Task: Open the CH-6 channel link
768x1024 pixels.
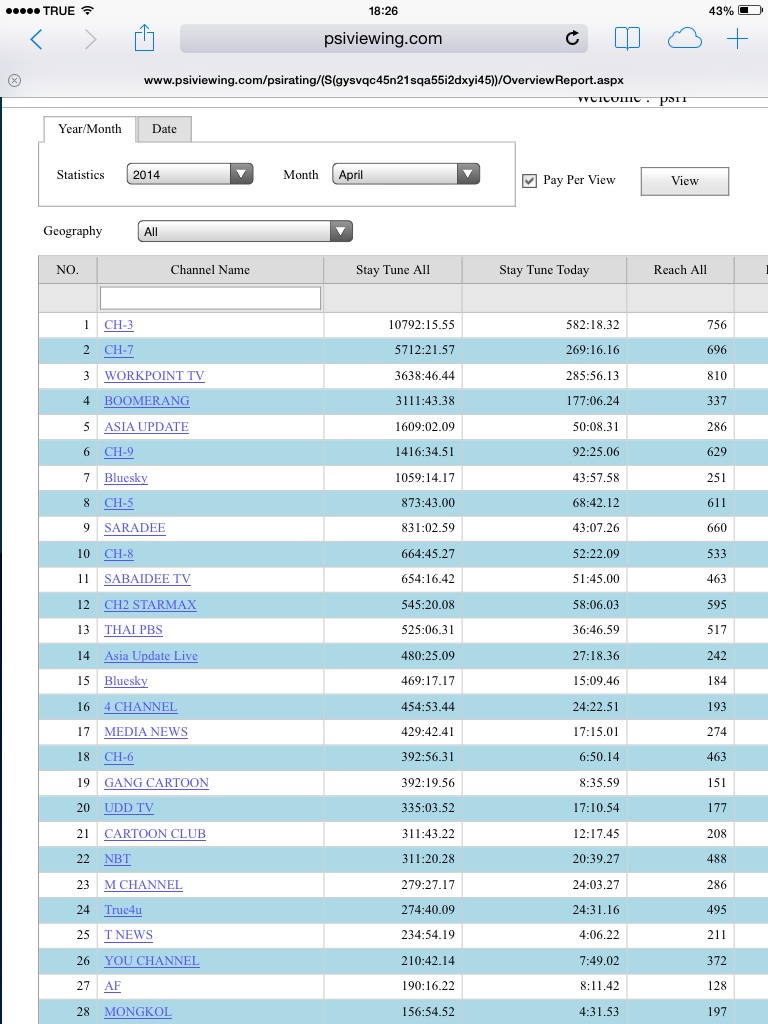Action: 118,757
